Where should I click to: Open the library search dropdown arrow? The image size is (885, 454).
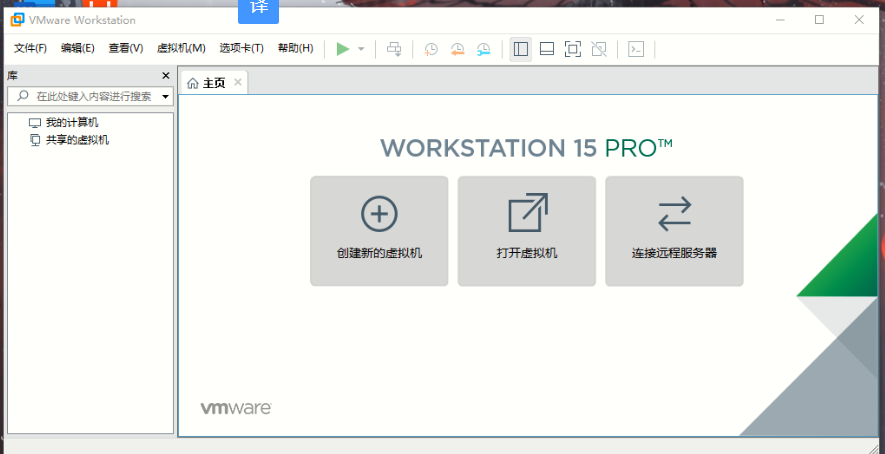pyautogui.click(x=165, y=97)
